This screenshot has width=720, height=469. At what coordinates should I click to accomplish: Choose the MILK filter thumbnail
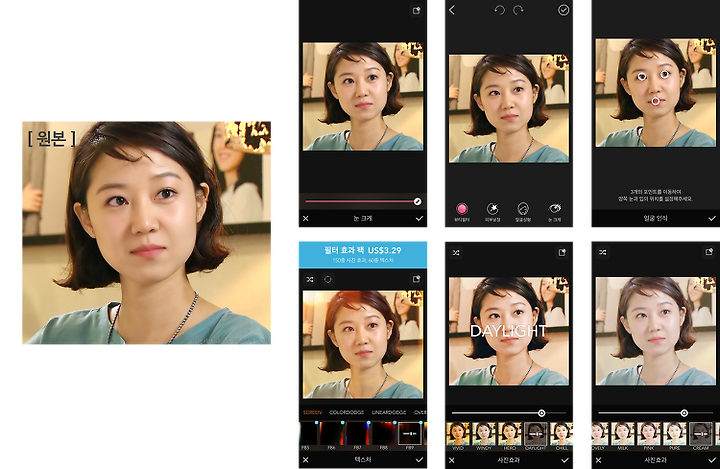click(623, 434)
